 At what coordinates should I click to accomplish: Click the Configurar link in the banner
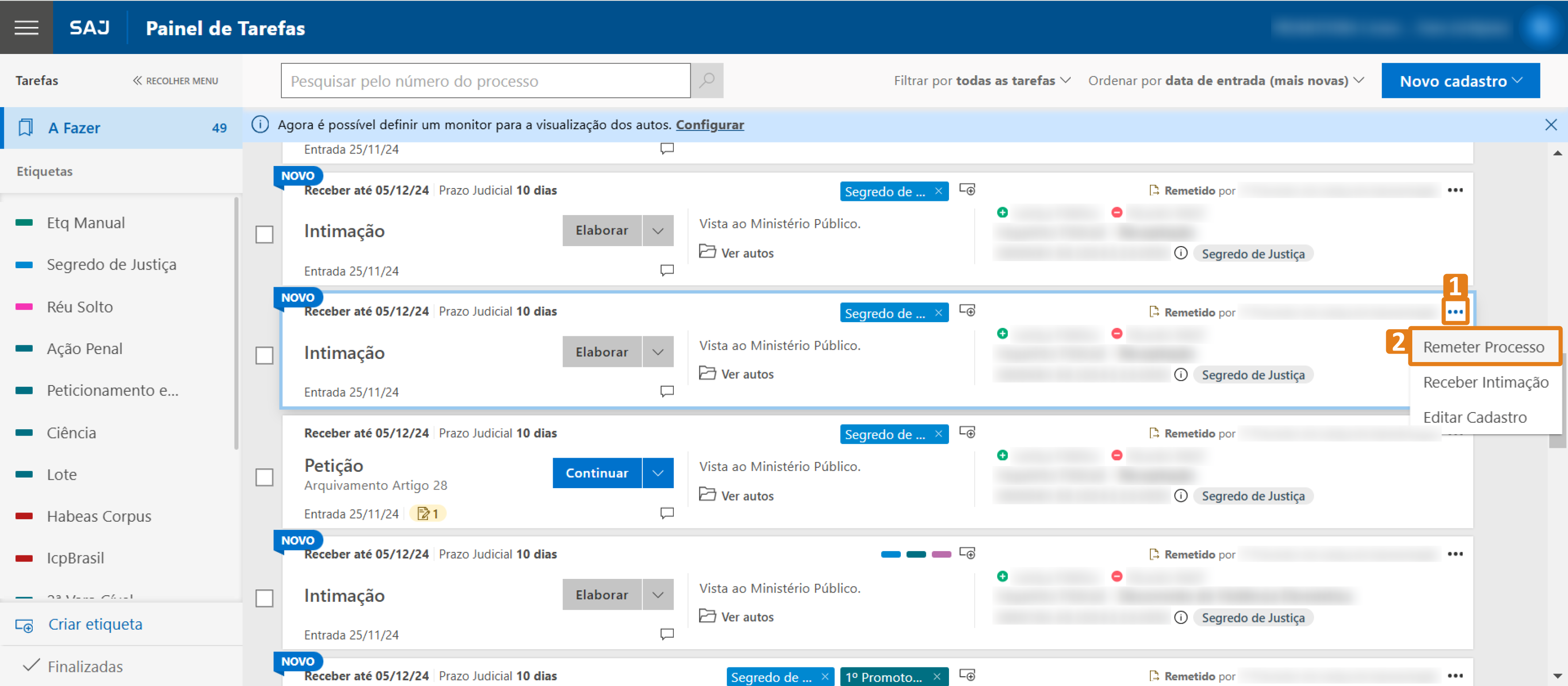709,125
